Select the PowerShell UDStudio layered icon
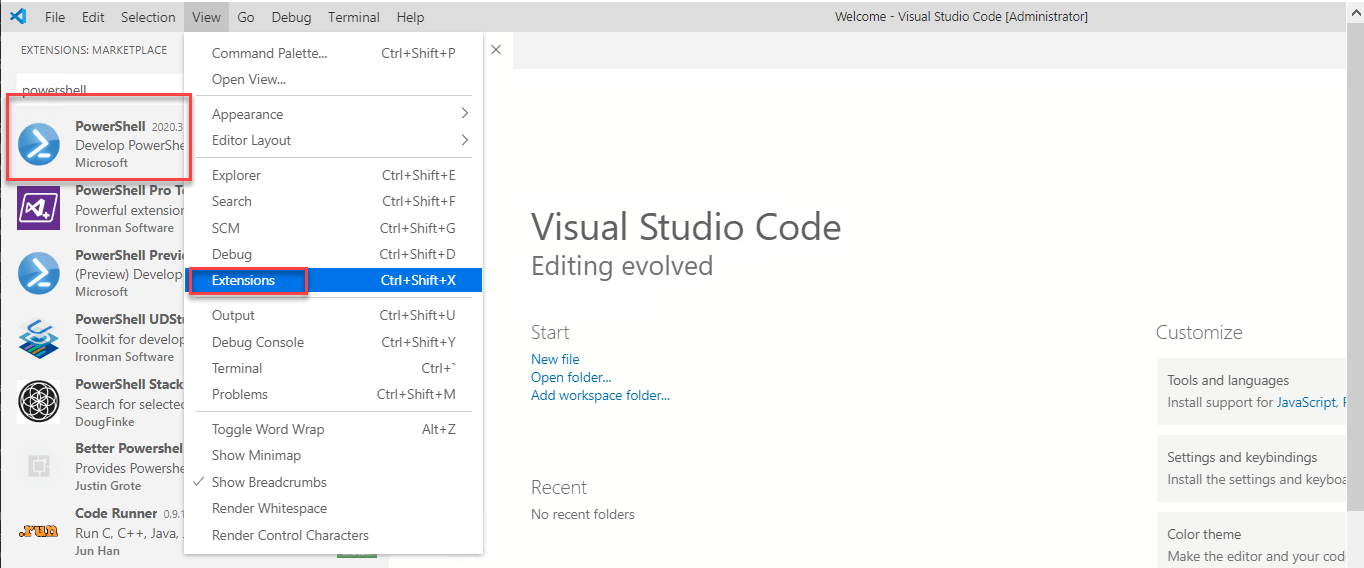This screenshot has width=1364, height=568. [39, 338]
